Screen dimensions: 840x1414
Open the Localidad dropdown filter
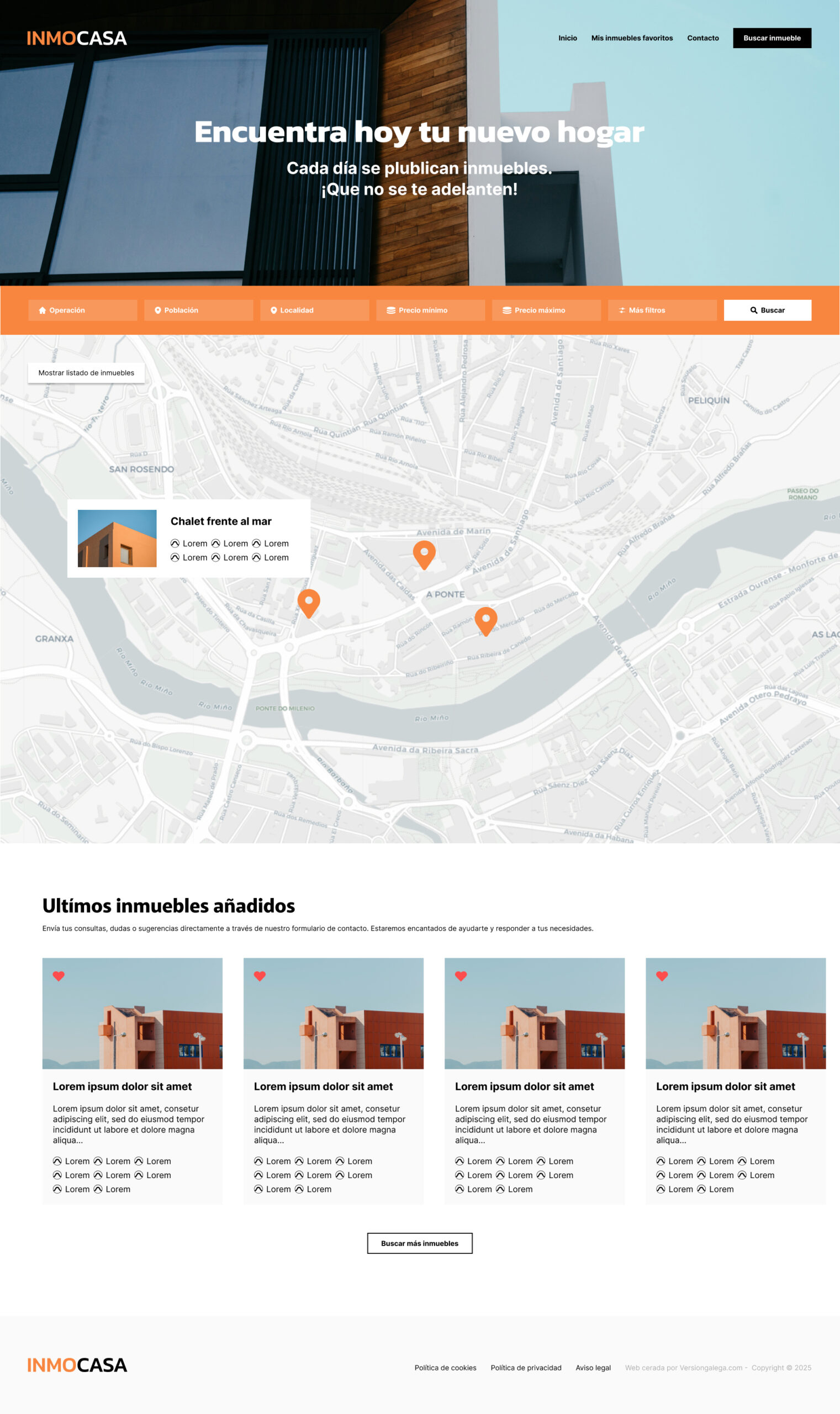coord(315,310)
